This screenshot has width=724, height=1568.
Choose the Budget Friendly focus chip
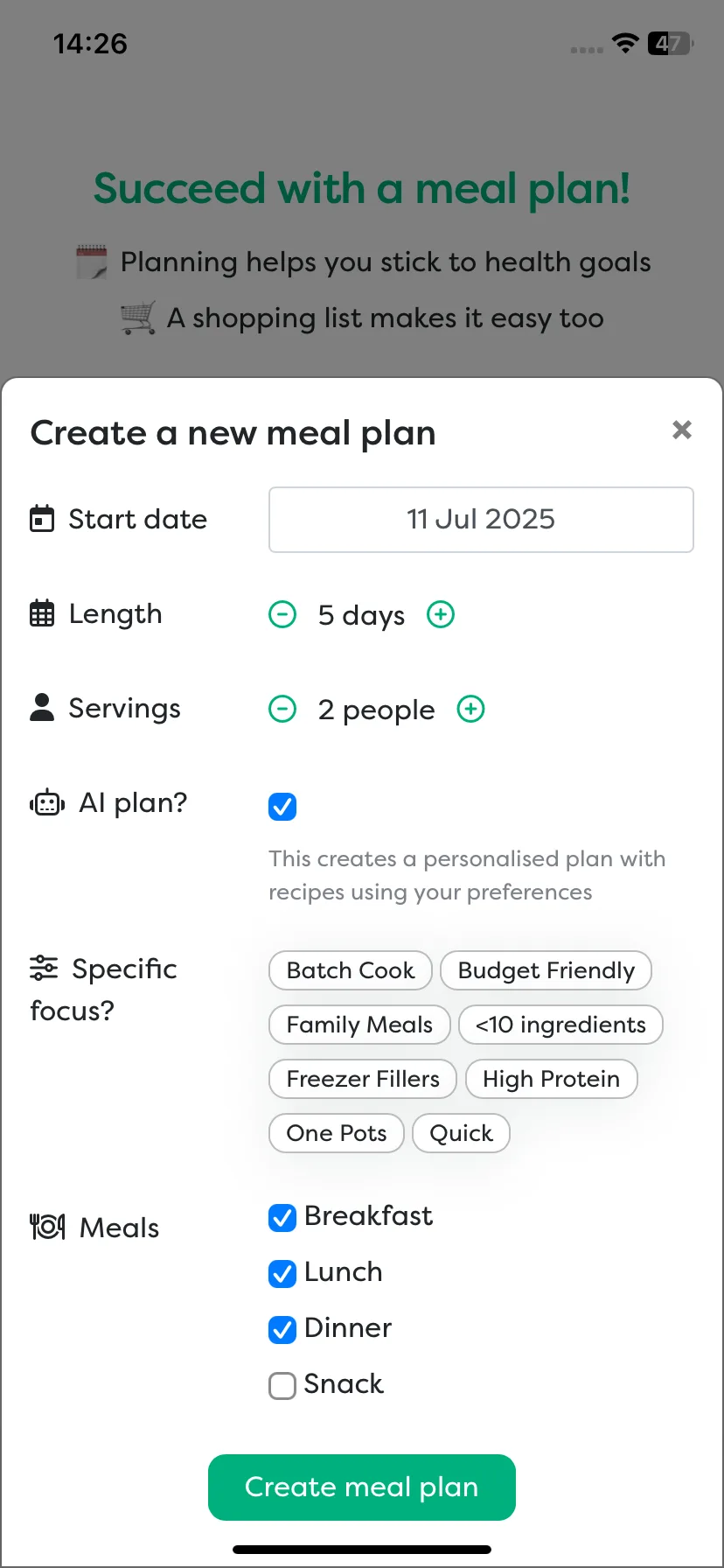[x=546, y=970]
